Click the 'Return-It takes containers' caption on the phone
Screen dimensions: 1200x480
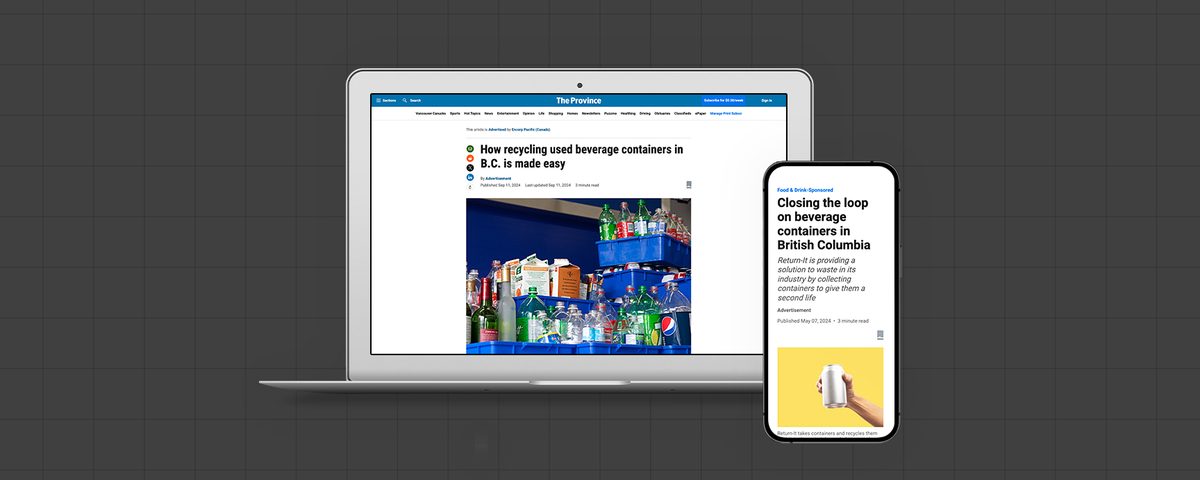click(x=827, y=433)
